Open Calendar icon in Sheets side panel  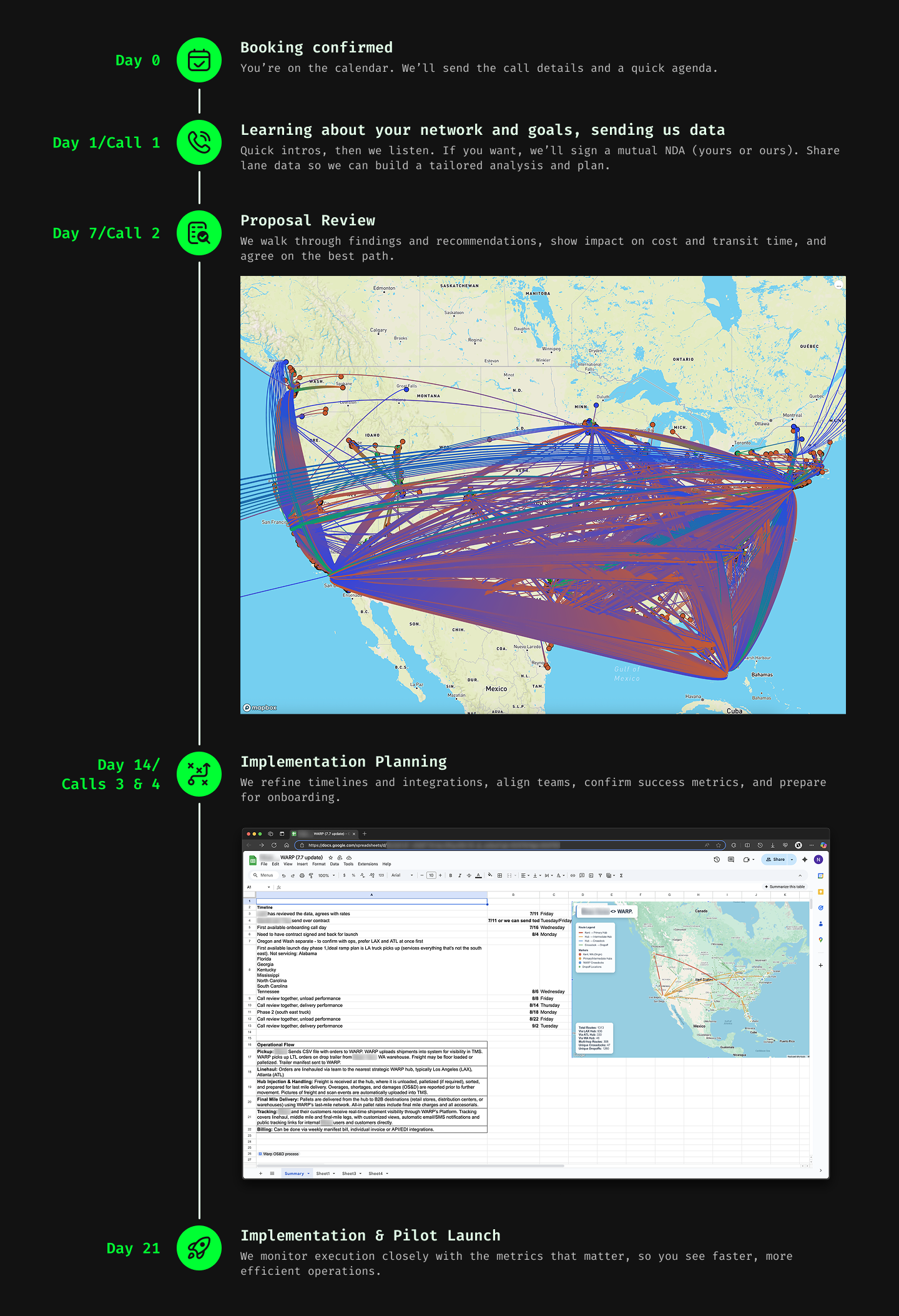click(x=820, y=876)
